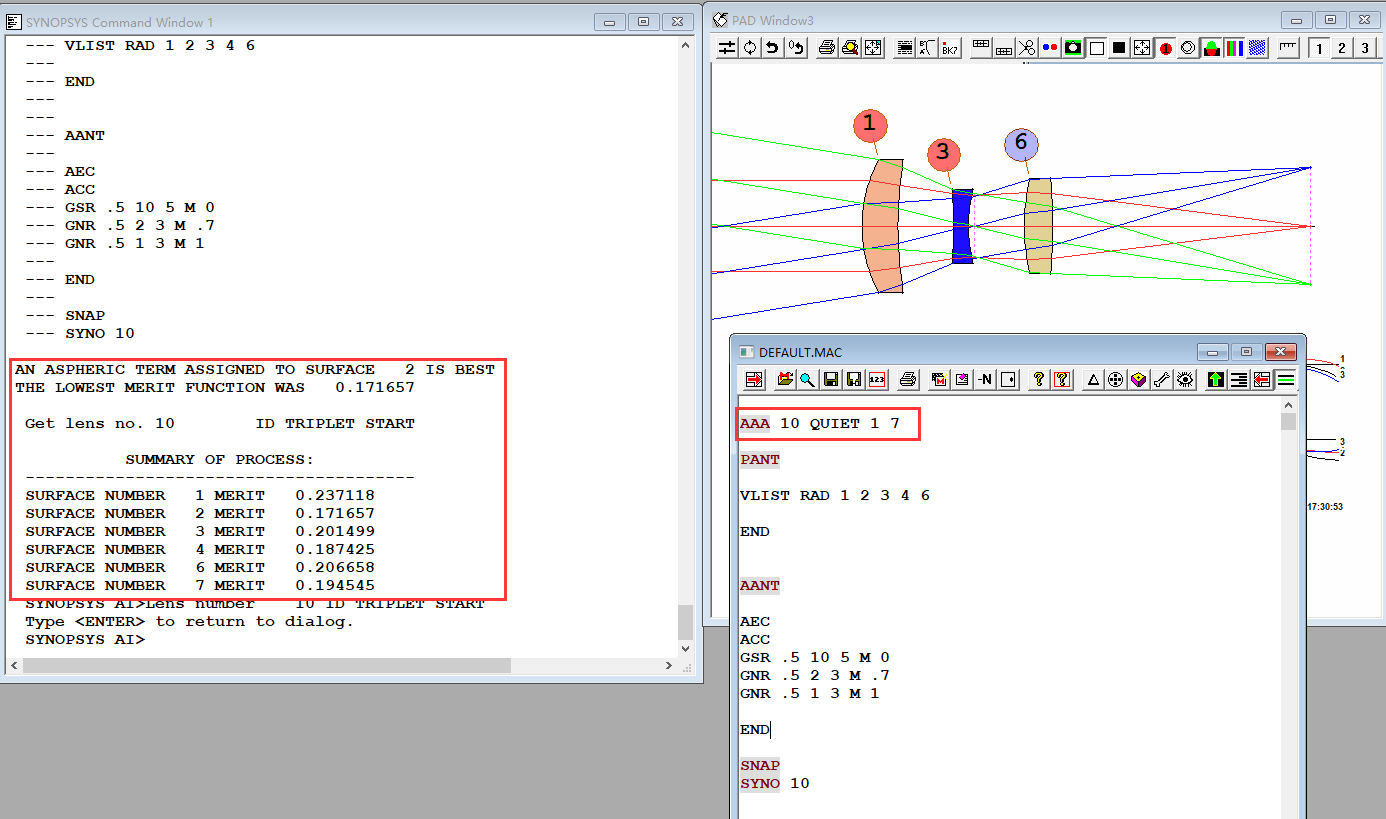Click the DEFAULT.MAC vertical scrollbar up arrow
The image size is (1386, 819).
pyautogui.click(x=1289, y=405)
